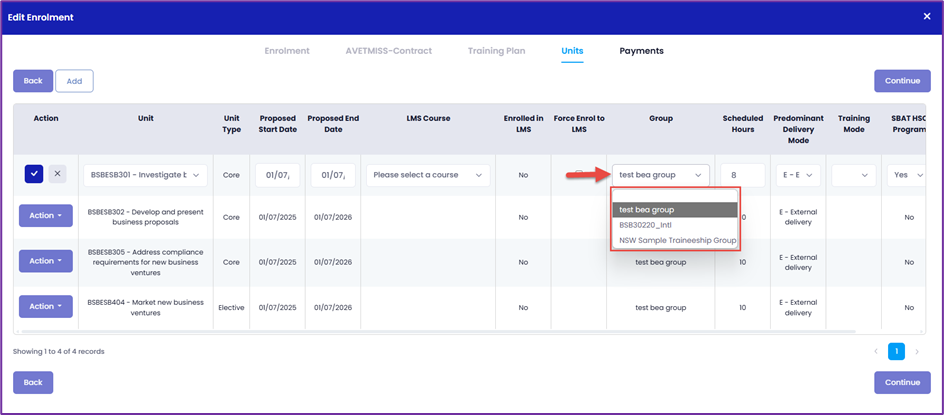The height and width of the screenshot is (415, 944).
Task: Click the Proposed Start Date header
Action: click(278, 124)
